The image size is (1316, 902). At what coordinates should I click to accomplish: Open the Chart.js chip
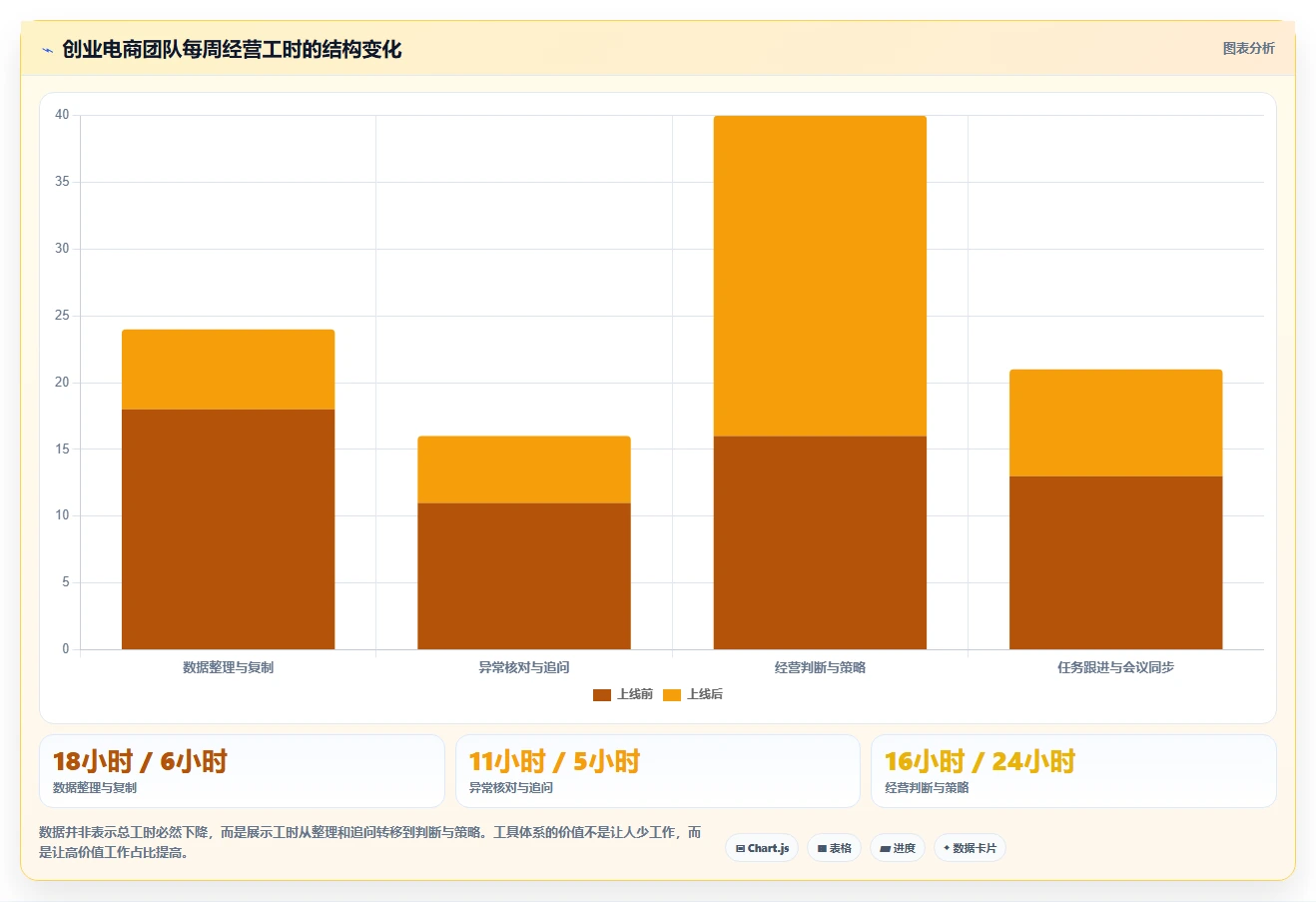762,848
